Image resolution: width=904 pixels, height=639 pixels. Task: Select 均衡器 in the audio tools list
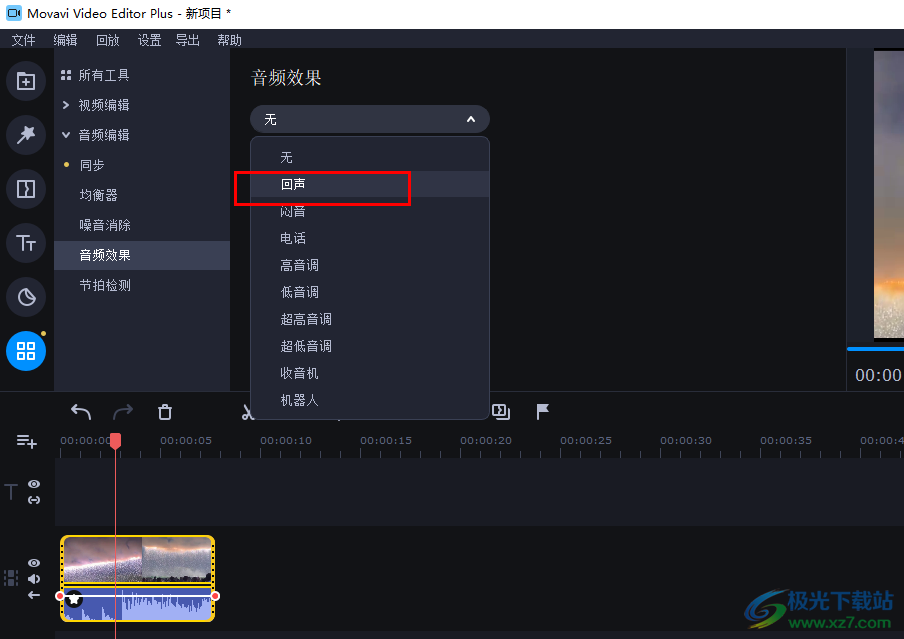(x=99, y=195)
